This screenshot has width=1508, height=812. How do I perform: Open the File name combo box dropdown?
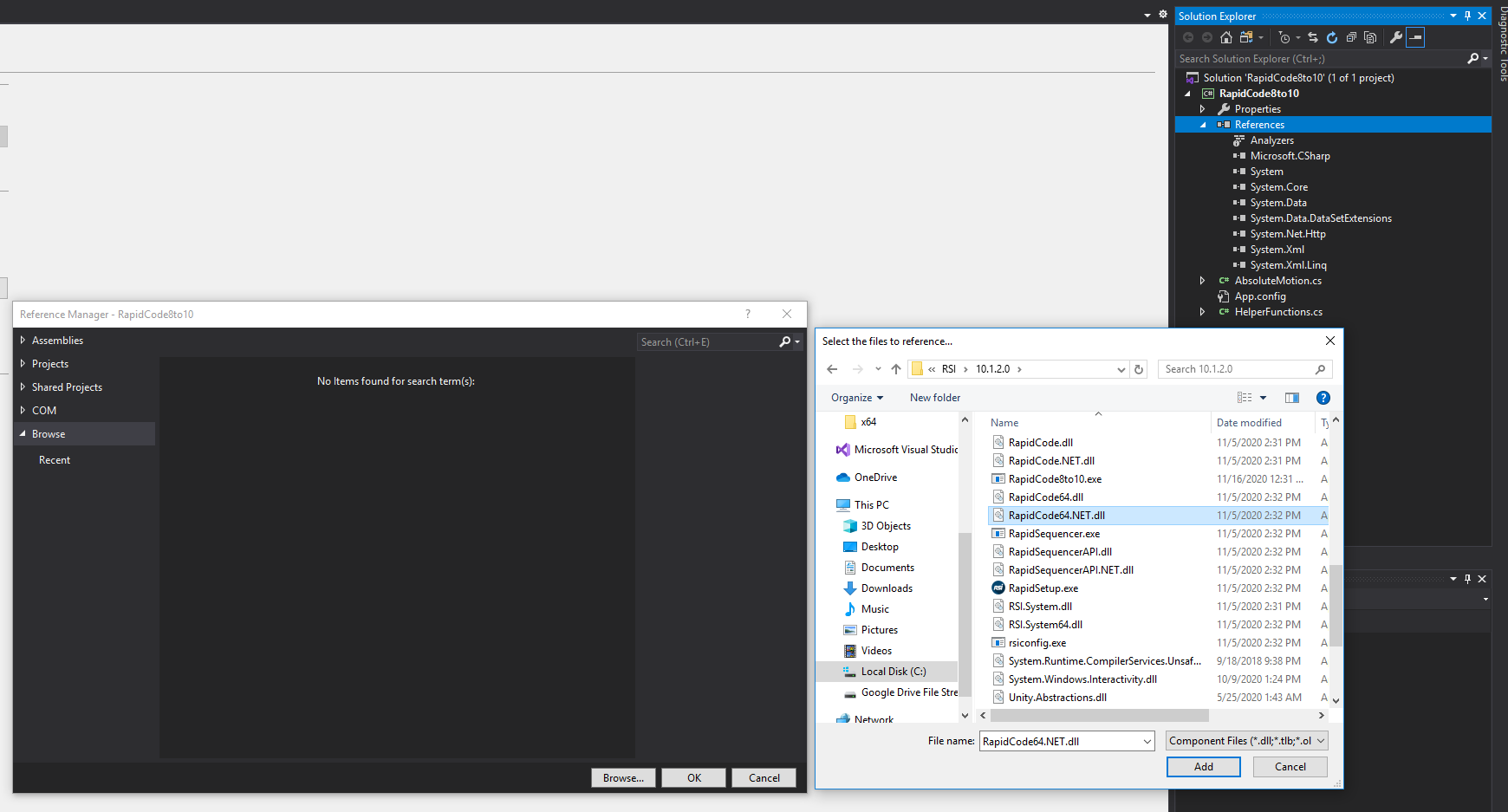[x=1147, y=742]
